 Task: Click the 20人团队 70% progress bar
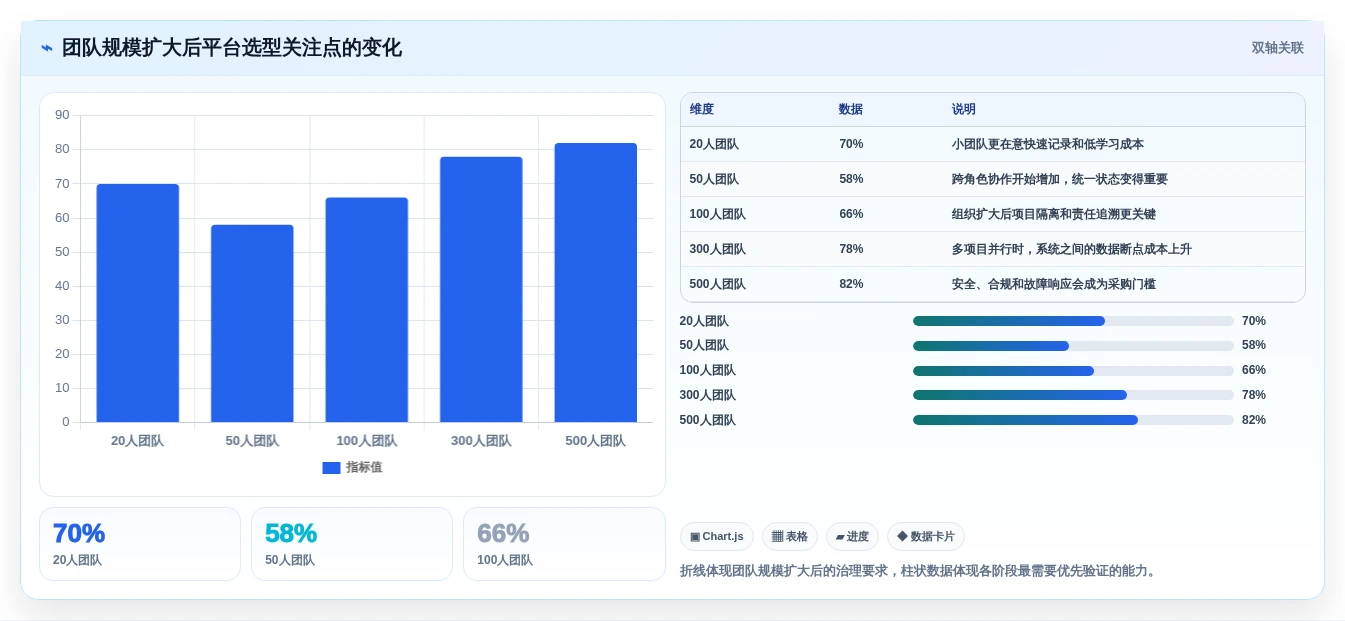(x=1073, y=321)
